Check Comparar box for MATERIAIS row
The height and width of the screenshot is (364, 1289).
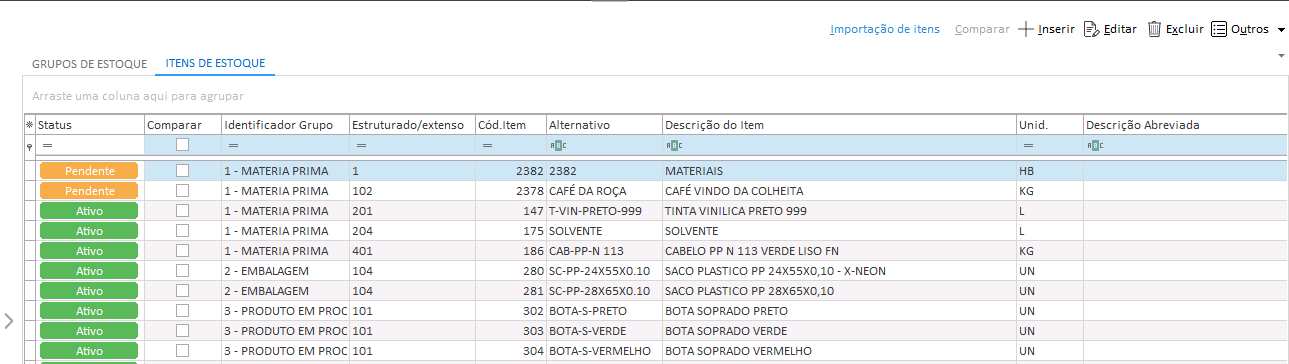[x=182, y=171]
